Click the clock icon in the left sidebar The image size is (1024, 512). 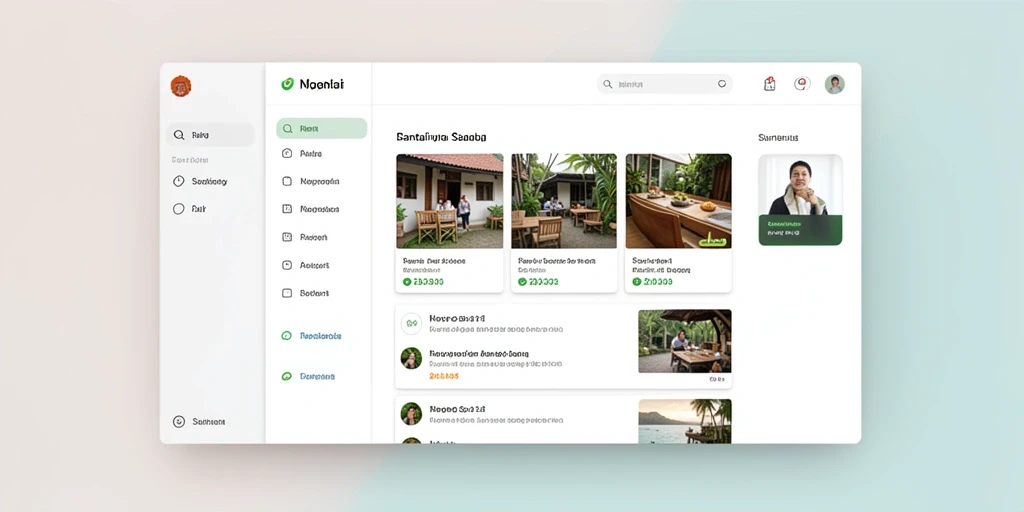[x=178, y=182]
